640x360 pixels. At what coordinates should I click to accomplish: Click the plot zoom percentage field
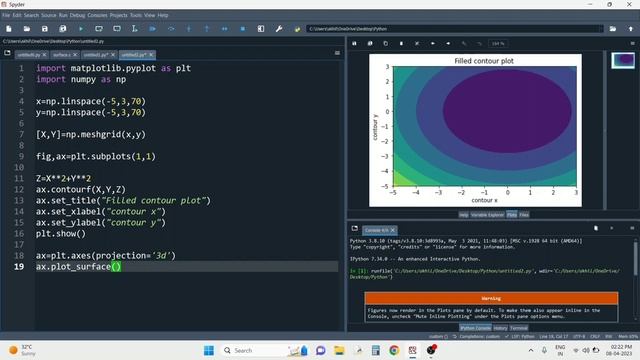click(x=498, y=43)
